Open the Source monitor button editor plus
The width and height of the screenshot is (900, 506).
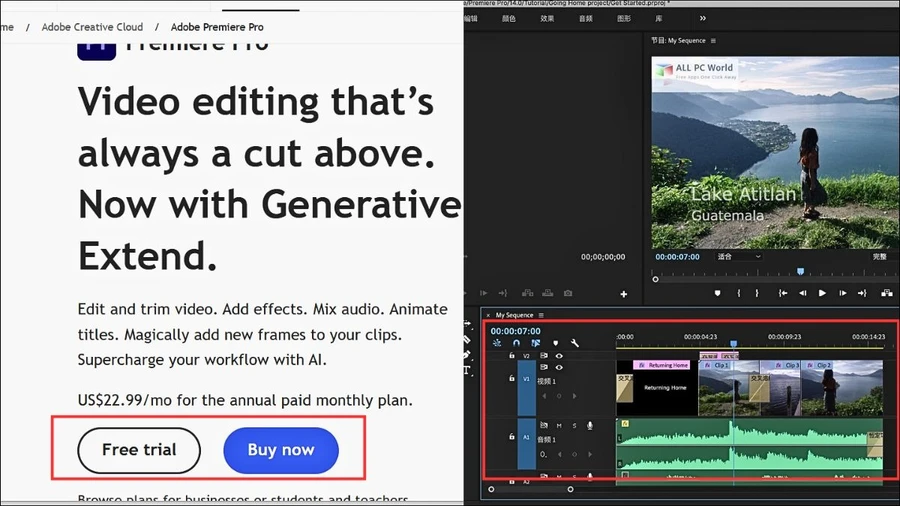click(623, 294)
